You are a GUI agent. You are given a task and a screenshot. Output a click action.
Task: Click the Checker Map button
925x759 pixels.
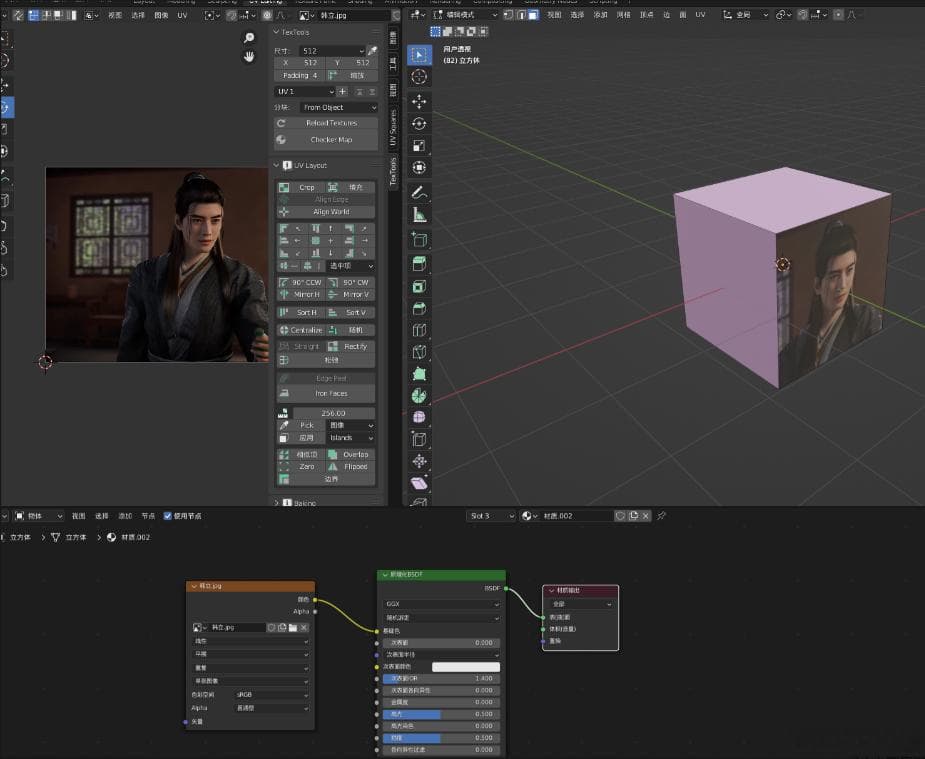click(x=326, y=140)
